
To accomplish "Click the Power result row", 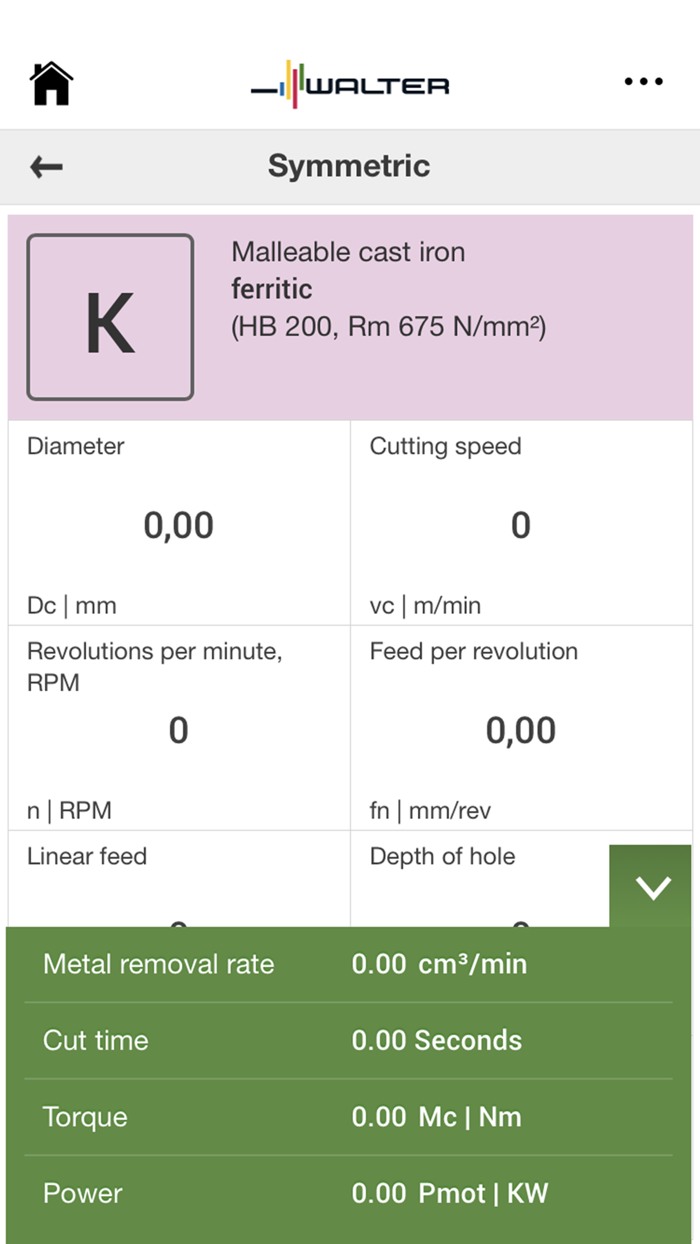I will point(348,1193).
